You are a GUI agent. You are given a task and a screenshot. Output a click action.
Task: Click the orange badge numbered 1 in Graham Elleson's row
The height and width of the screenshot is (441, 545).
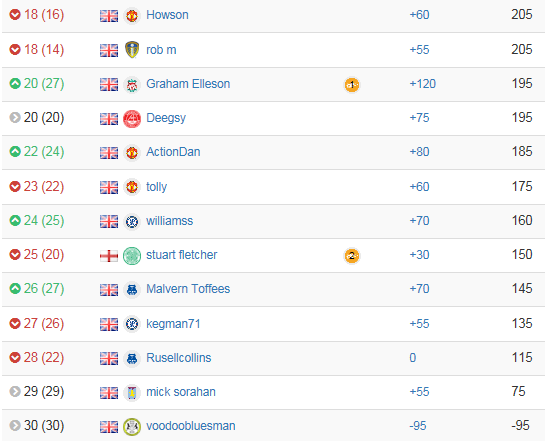[x=352, y=84]
